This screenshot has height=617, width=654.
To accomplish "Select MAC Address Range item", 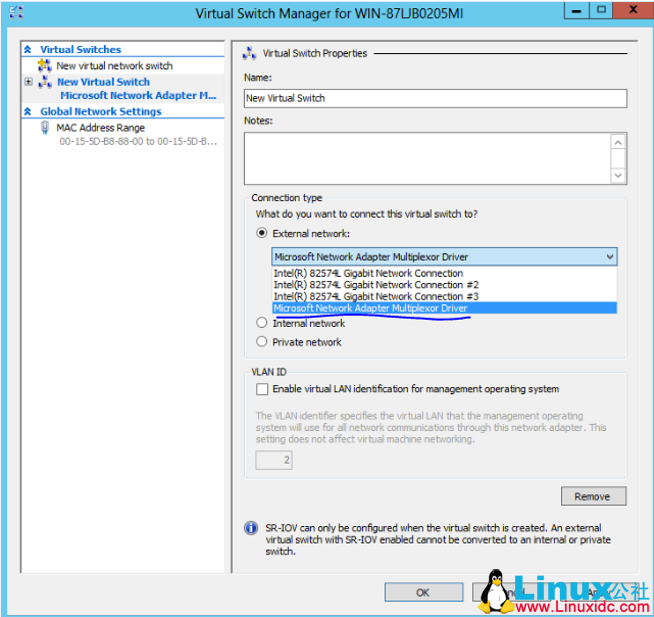I will [x=101, y=128].
